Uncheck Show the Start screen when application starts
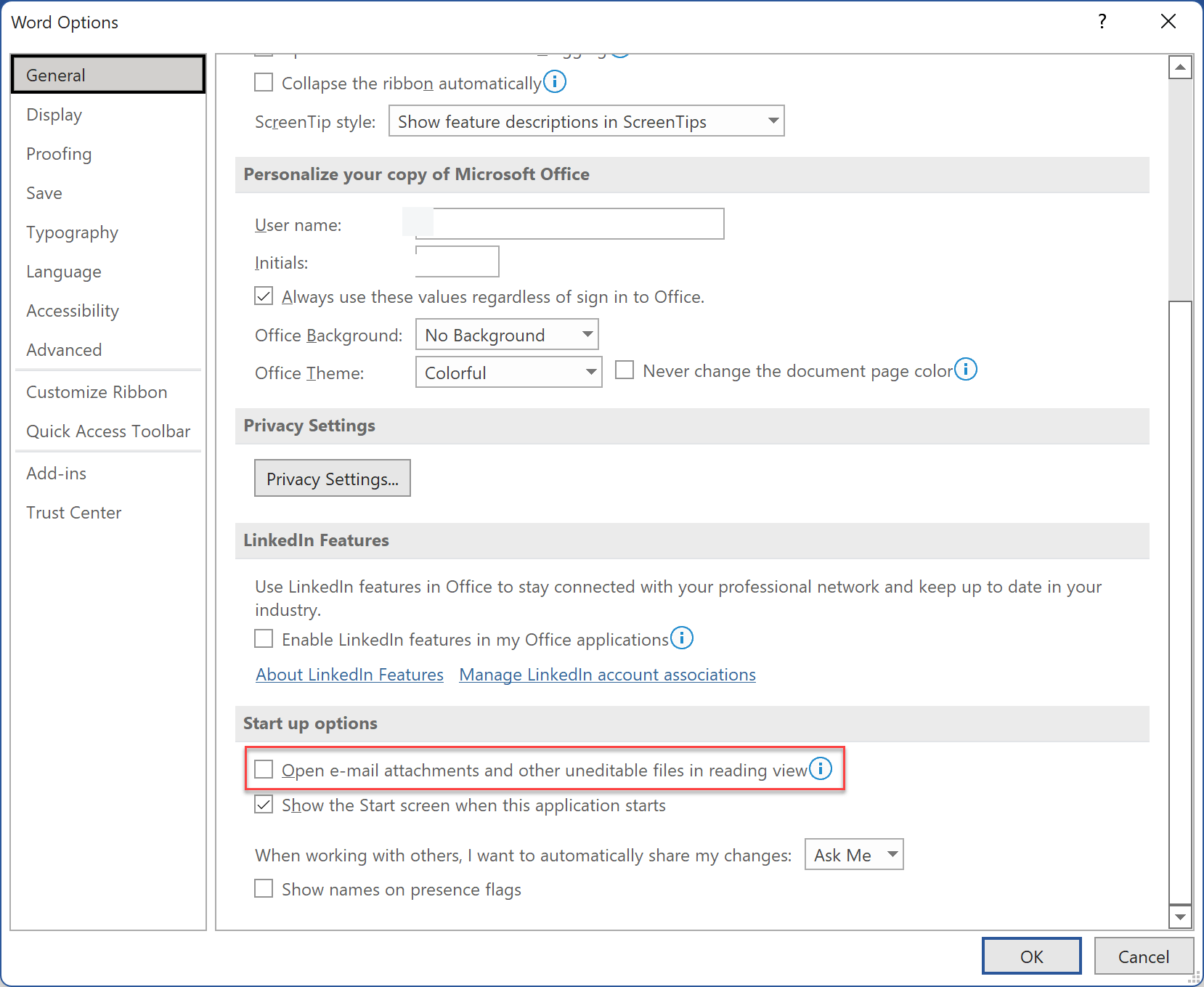This screenshot has height=987, width=1204. tap(264, 805)
